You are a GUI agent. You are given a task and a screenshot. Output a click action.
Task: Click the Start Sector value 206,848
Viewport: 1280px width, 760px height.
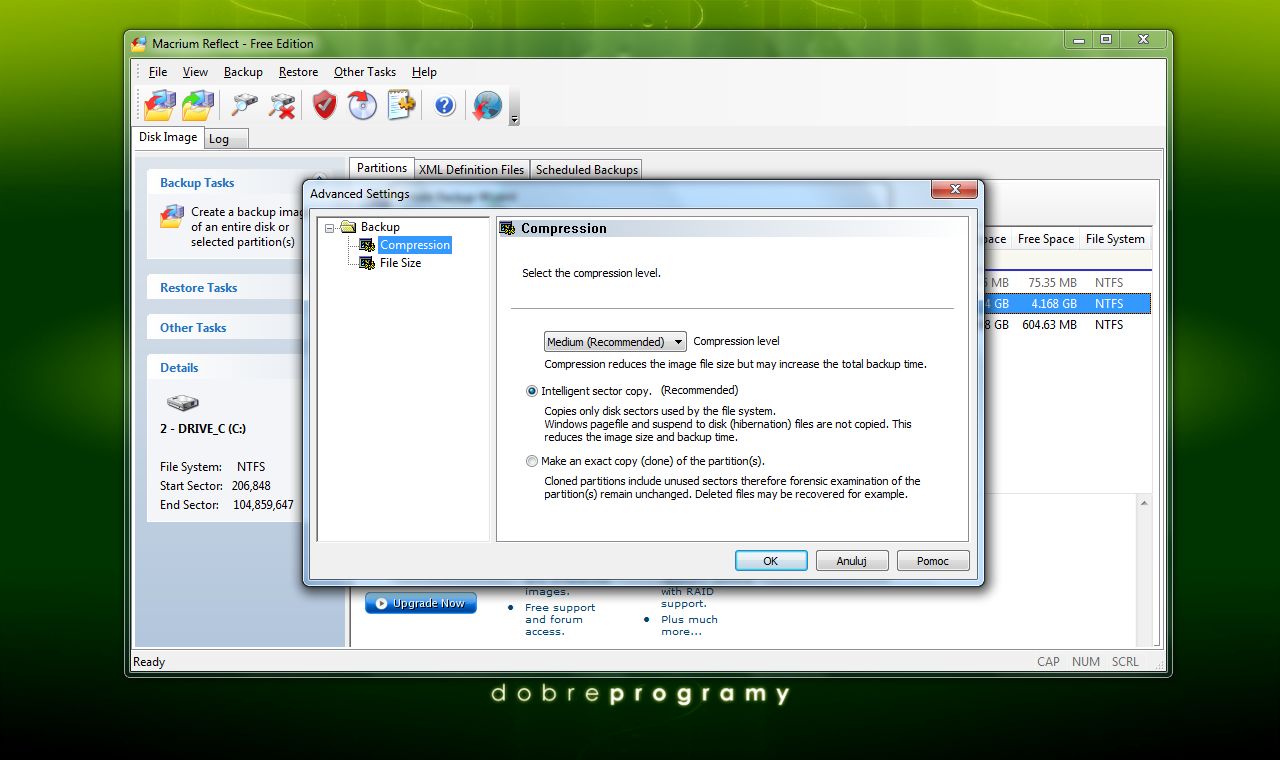[x=251, y=486]
